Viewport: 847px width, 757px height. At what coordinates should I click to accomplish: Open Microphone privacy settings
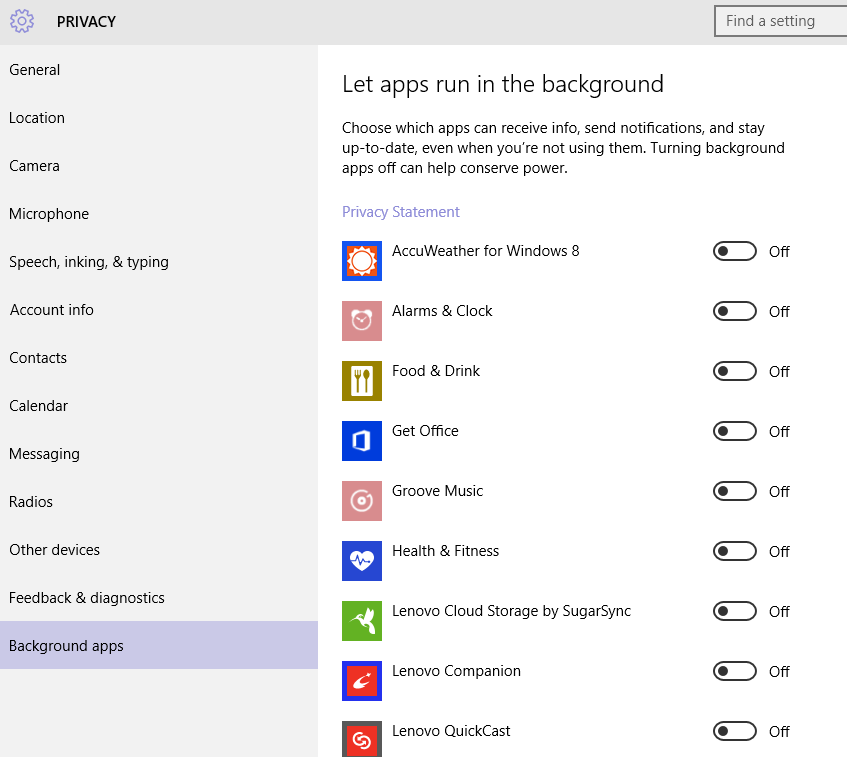click(159, 214)
